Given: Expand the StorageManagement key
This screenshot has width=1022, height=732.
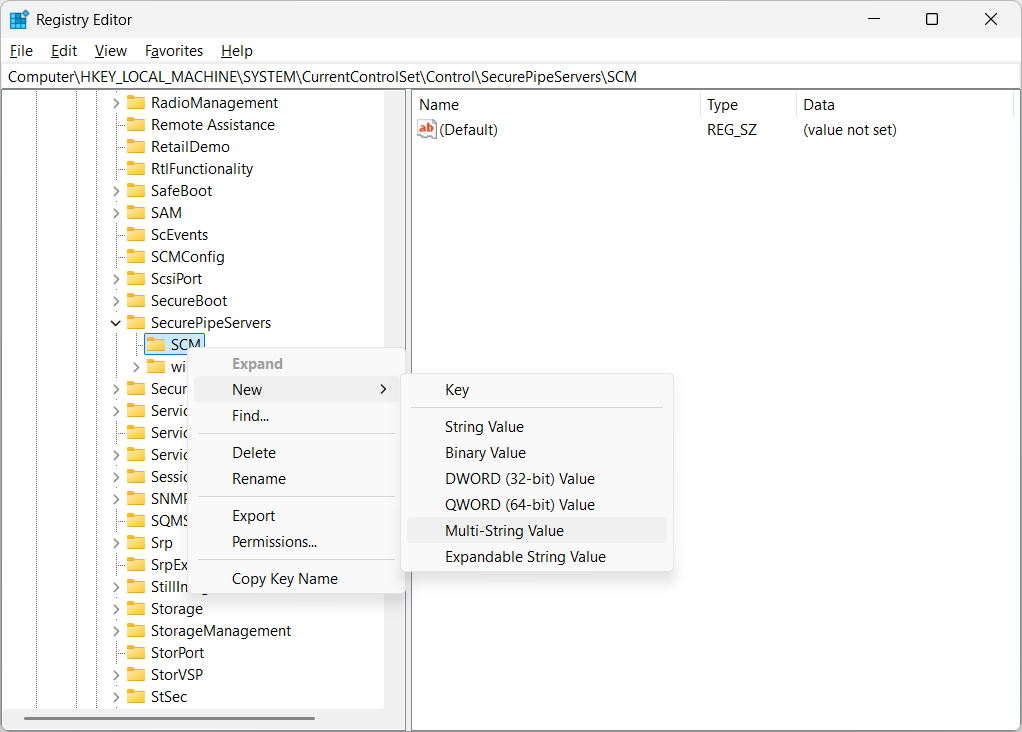Looking at the screenshot, I should (x=115, y=631).
